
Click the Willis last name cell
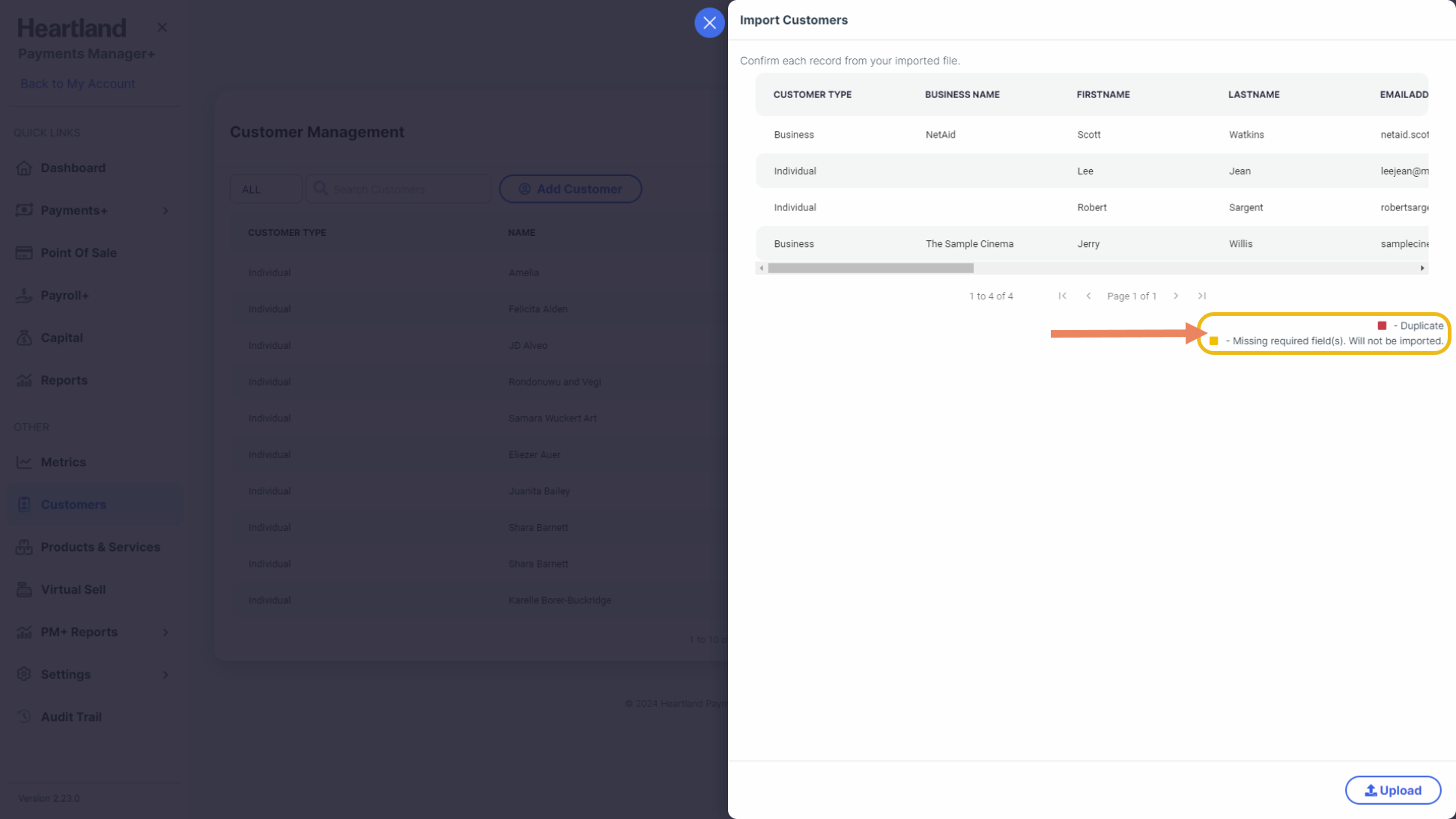[x=1240, y=244]
